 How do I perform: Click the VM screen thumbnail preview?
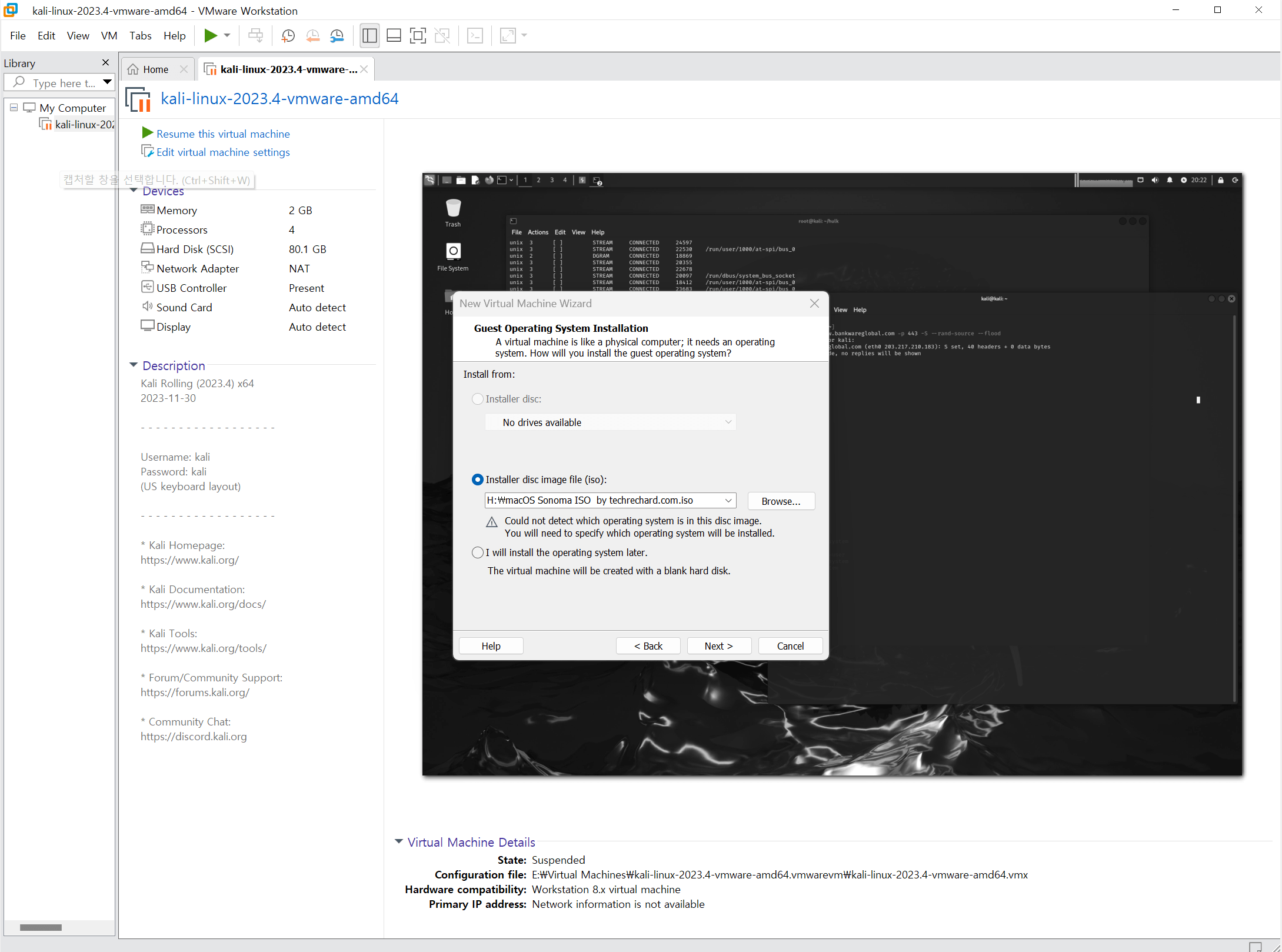832,474
